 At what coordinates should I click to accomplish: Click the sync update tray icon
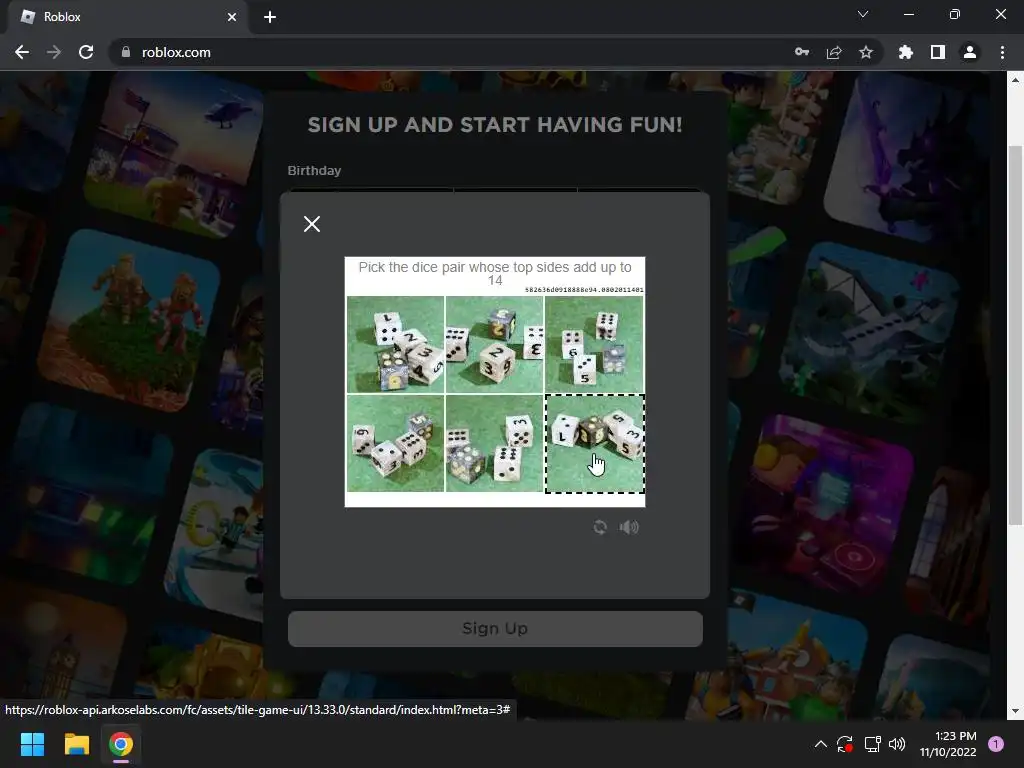[x=845, y=744]
